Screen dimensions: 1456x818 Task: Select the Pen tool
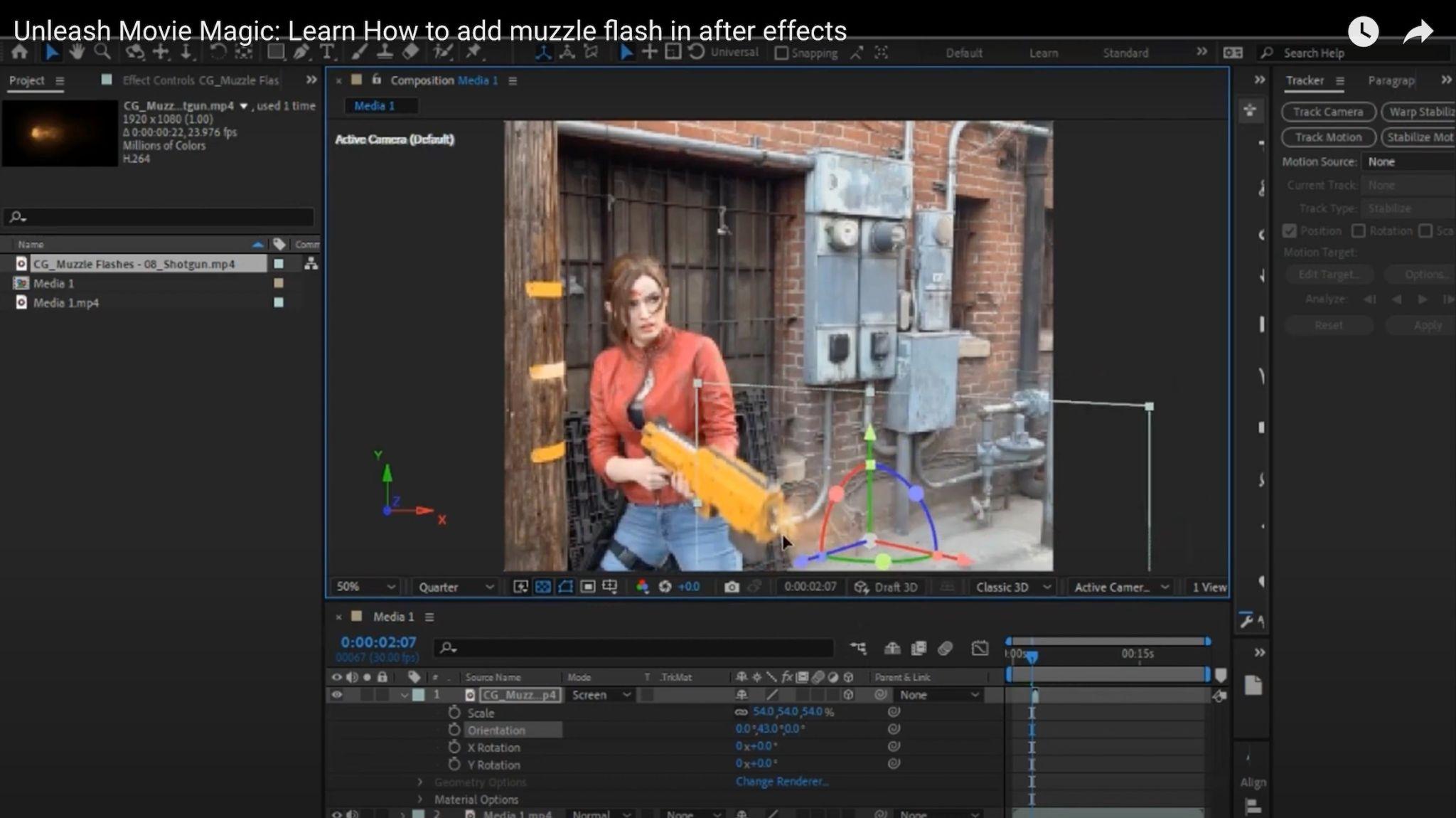tap(301, 52)
